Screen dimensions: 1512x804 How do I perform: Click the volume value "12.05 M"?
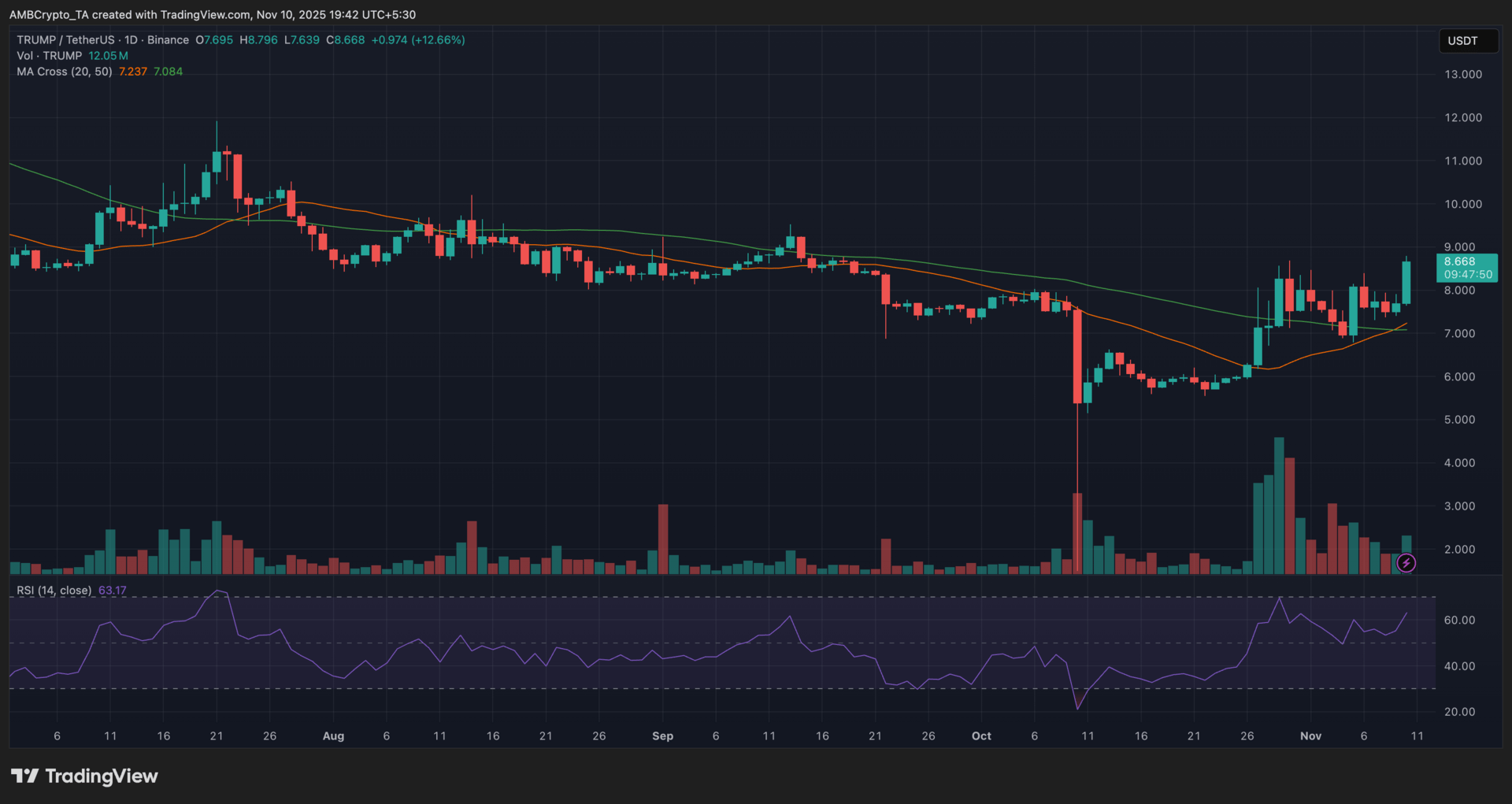(x=108, y=56)
